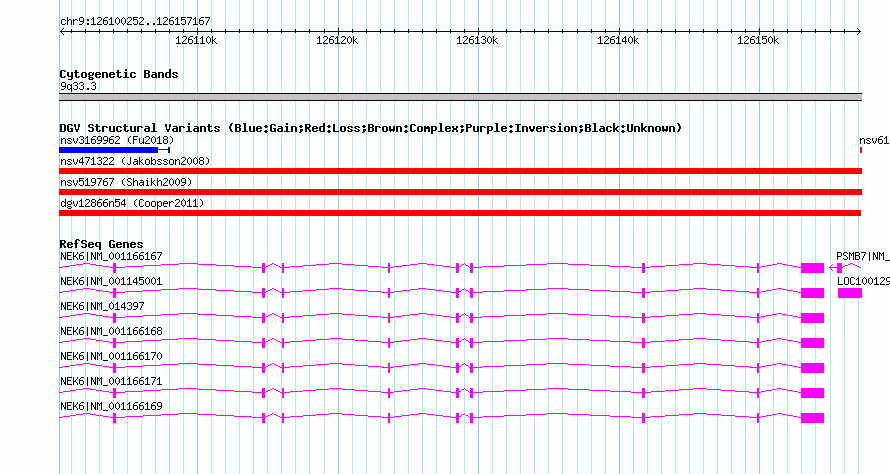Click the chr9:126100252..126157167 coordinate label
The image size is (890, 474).
[x=135, y=22]
